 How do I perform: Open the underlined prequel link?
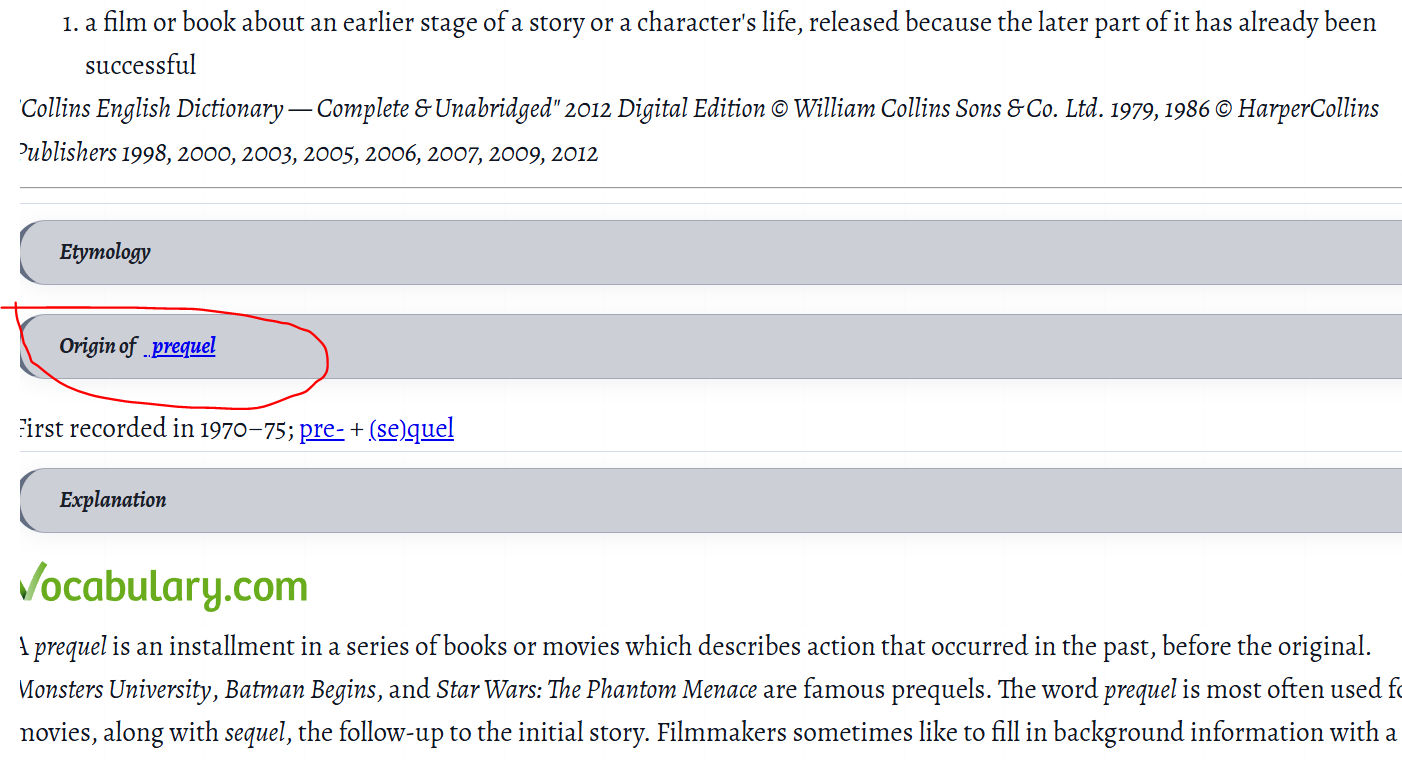(183, 346)
